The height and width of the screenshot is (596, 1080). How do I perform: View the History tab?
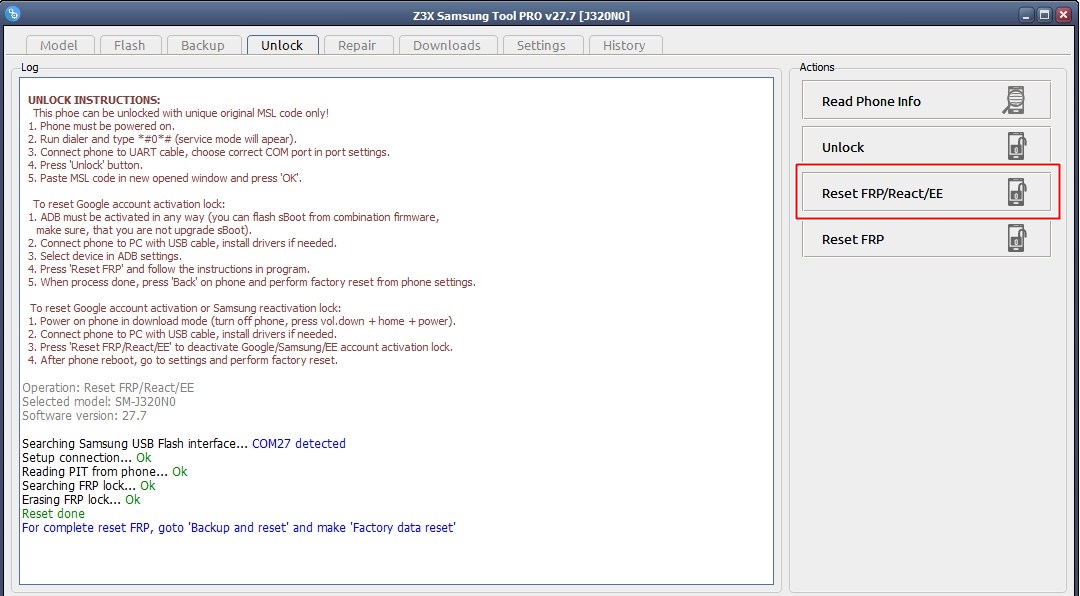pyautogui.click(x=624, y=45)
